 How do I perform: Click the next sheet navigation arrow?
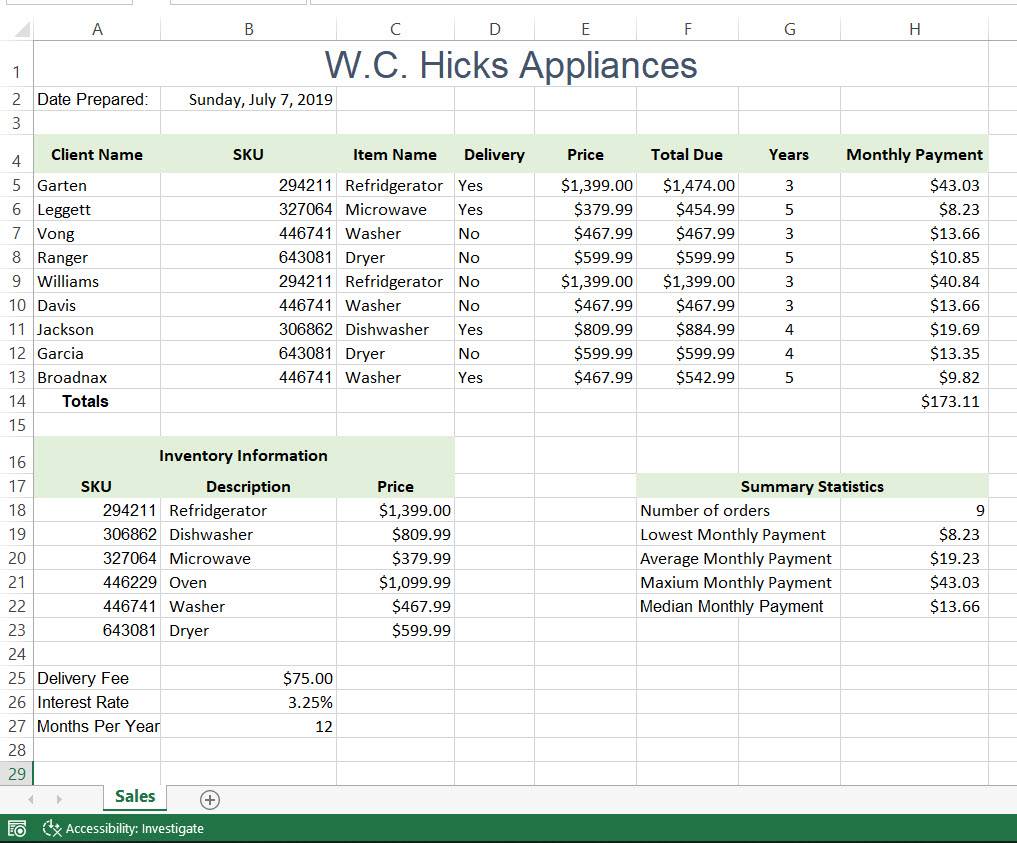tap(59, 800)
